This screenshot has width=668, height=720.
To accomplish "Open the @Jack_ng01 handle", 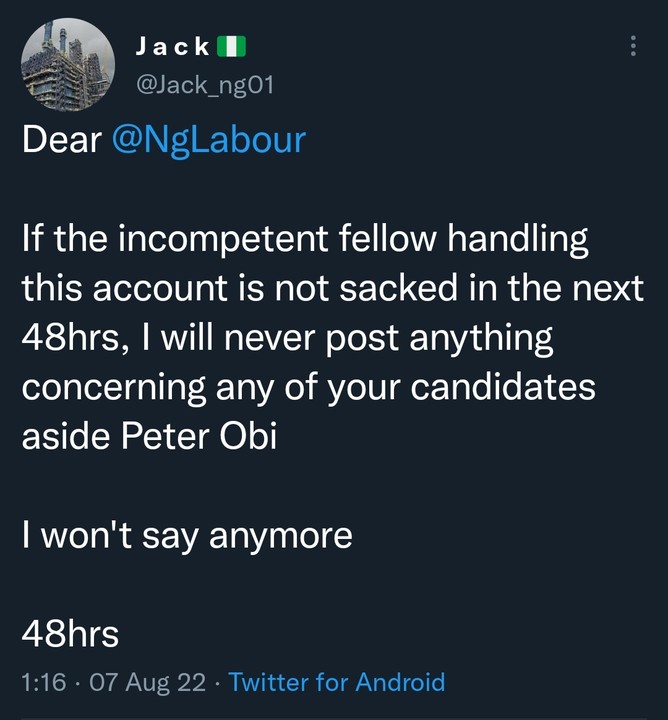I will pos(203,86).
